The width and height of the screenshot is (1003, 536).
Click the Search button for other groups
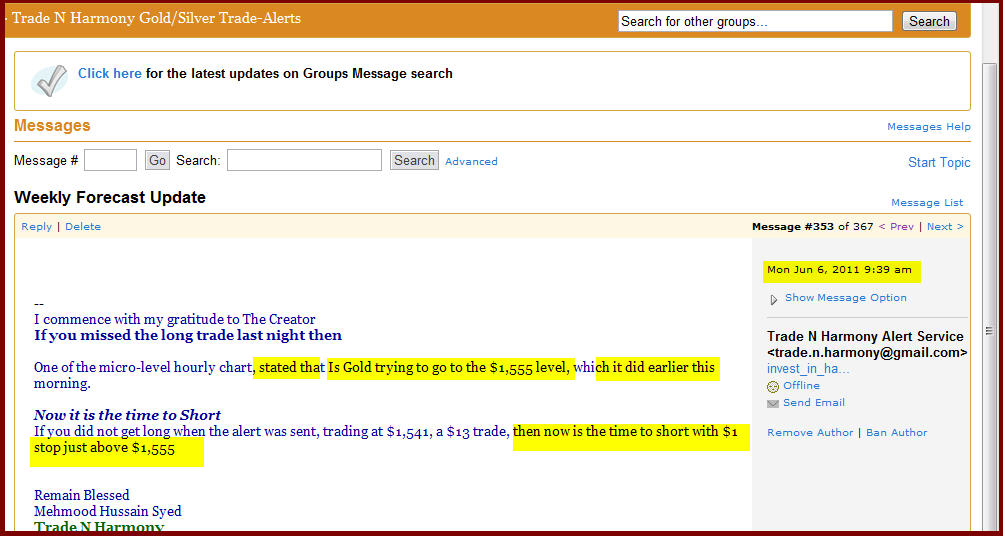[929, 21]
